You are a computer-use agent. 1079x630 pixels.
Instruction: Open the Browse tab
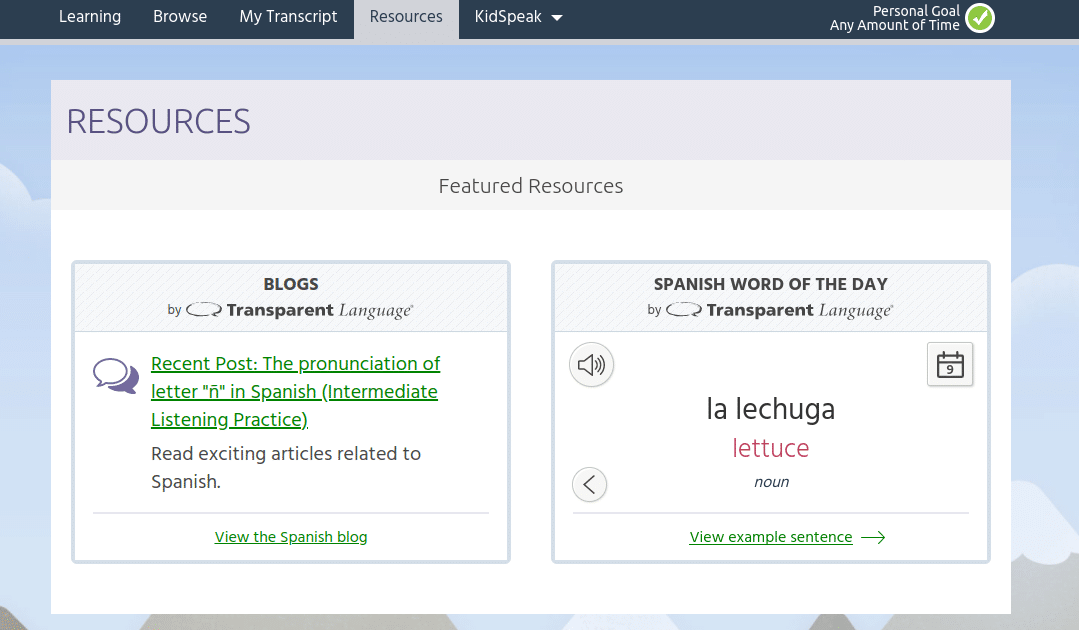click(x=180, y=17)
